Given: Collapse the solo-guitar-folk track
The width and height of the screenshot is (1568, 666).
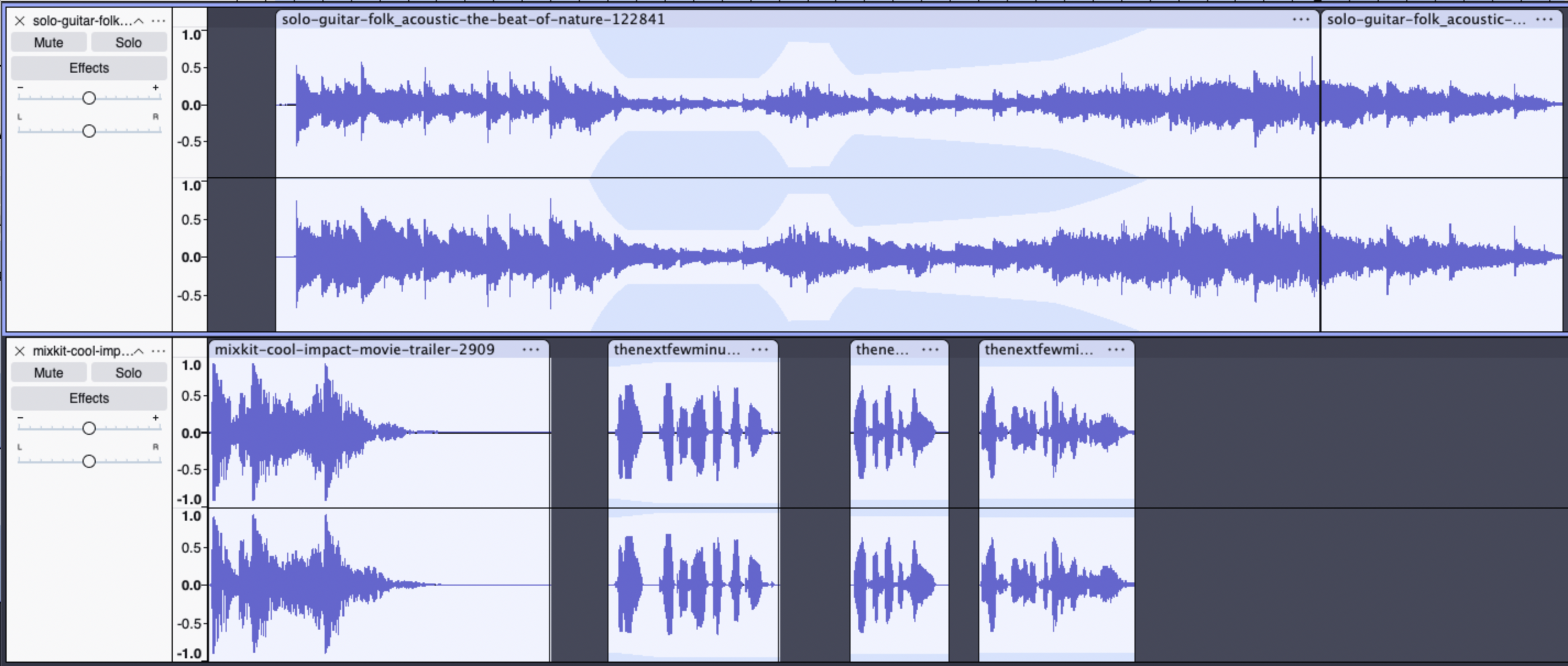Looking at the screenshot, I should 139,21.
